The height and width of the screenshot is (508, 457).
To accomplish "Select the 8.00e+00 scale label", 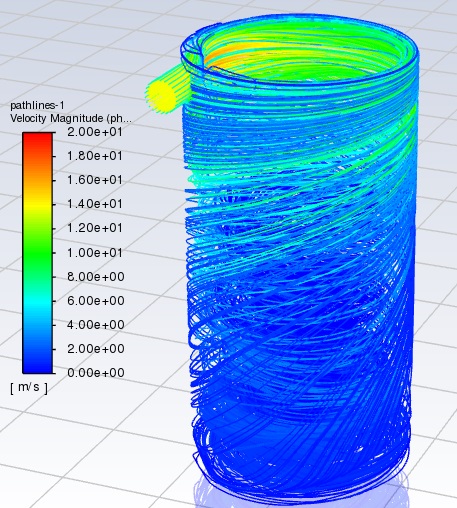I will [x=96, y=277].
